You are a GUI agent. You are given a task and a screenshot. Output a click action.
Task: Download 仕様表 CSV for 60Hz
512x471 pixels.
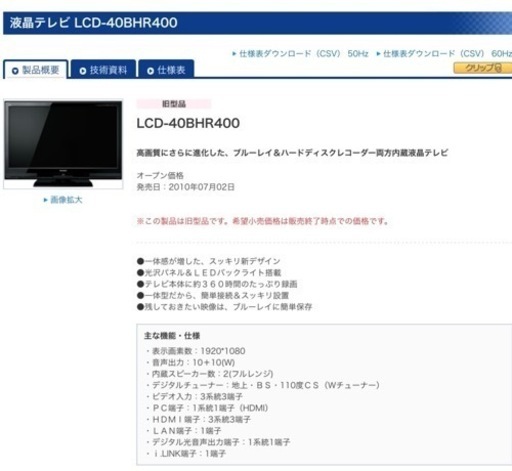tap(444, 53)
